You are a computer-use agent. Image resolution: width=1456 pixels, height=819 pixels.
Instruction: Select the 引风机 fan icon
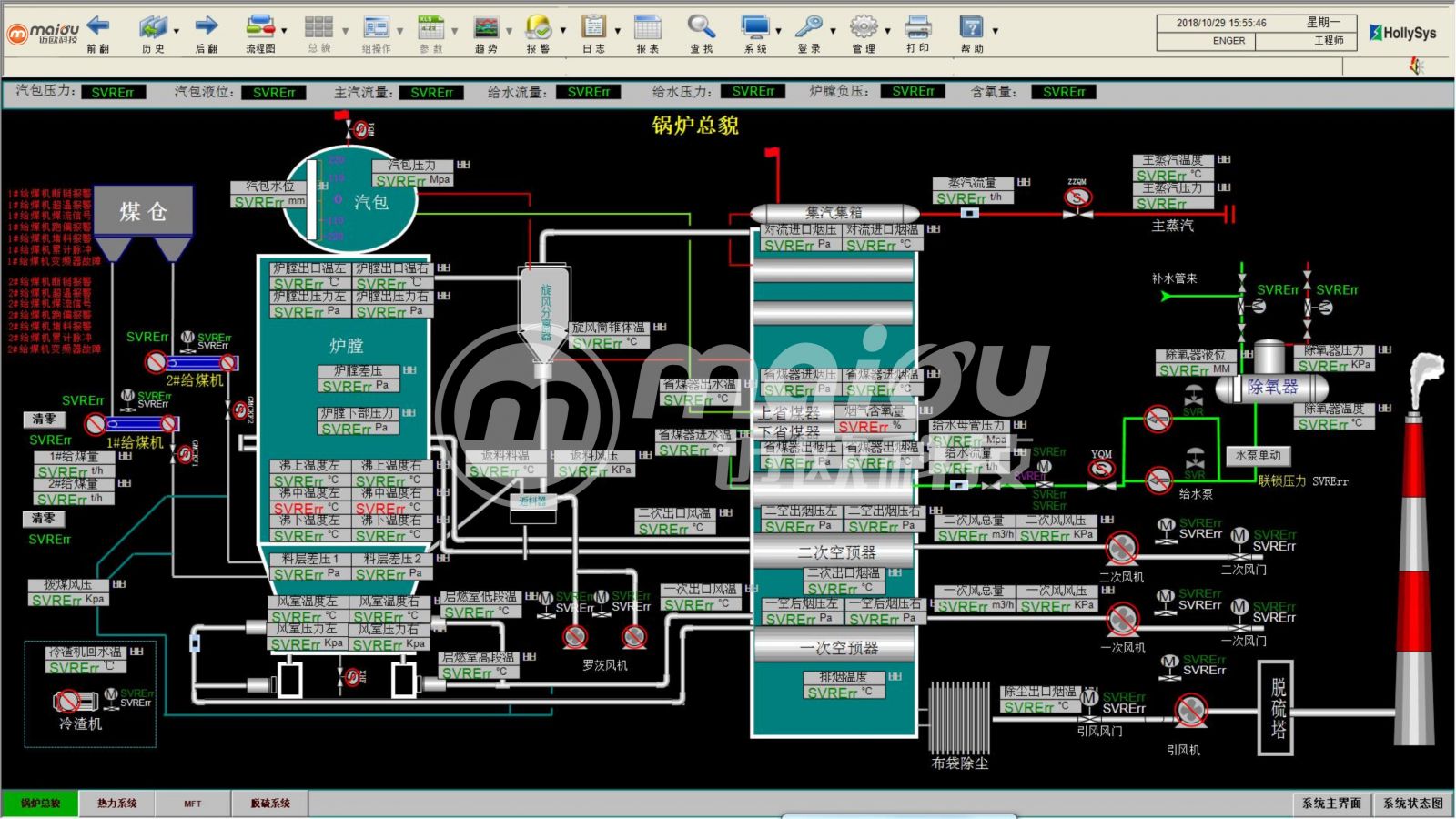coord(1188,711)
